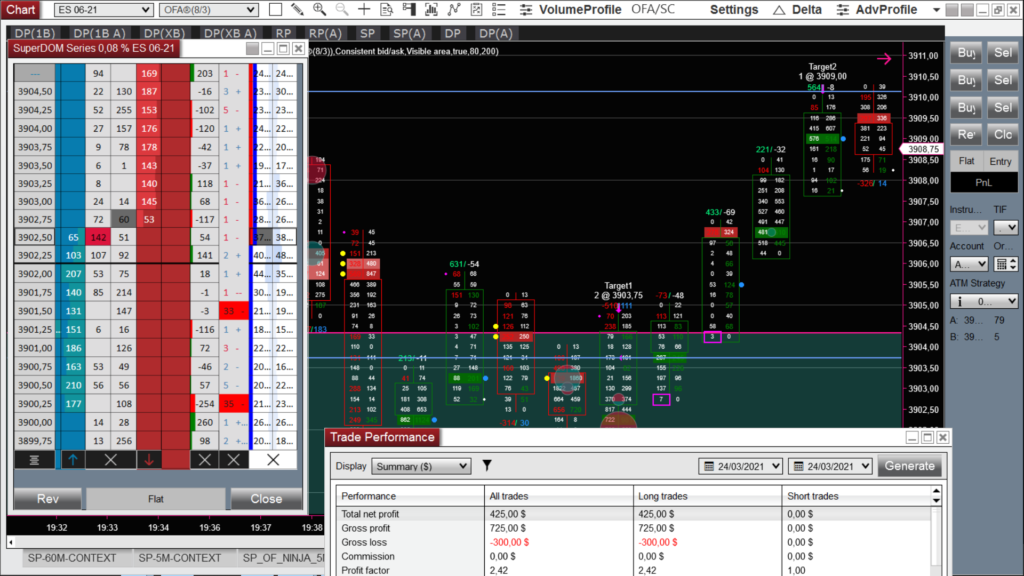Click the SuperDOM center price icon
The height and width of the screenshot is (576, 1024).
pos(34,460)
